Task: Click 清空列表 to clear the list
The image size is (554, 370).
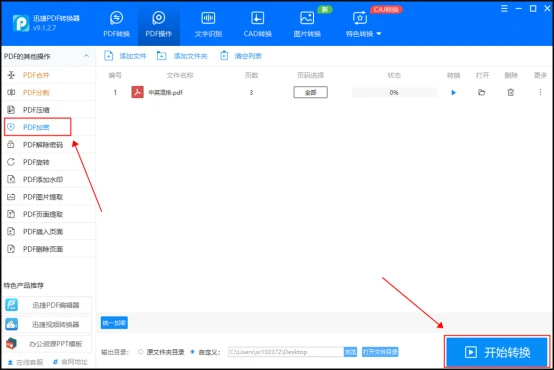Action: pos(241,56)
